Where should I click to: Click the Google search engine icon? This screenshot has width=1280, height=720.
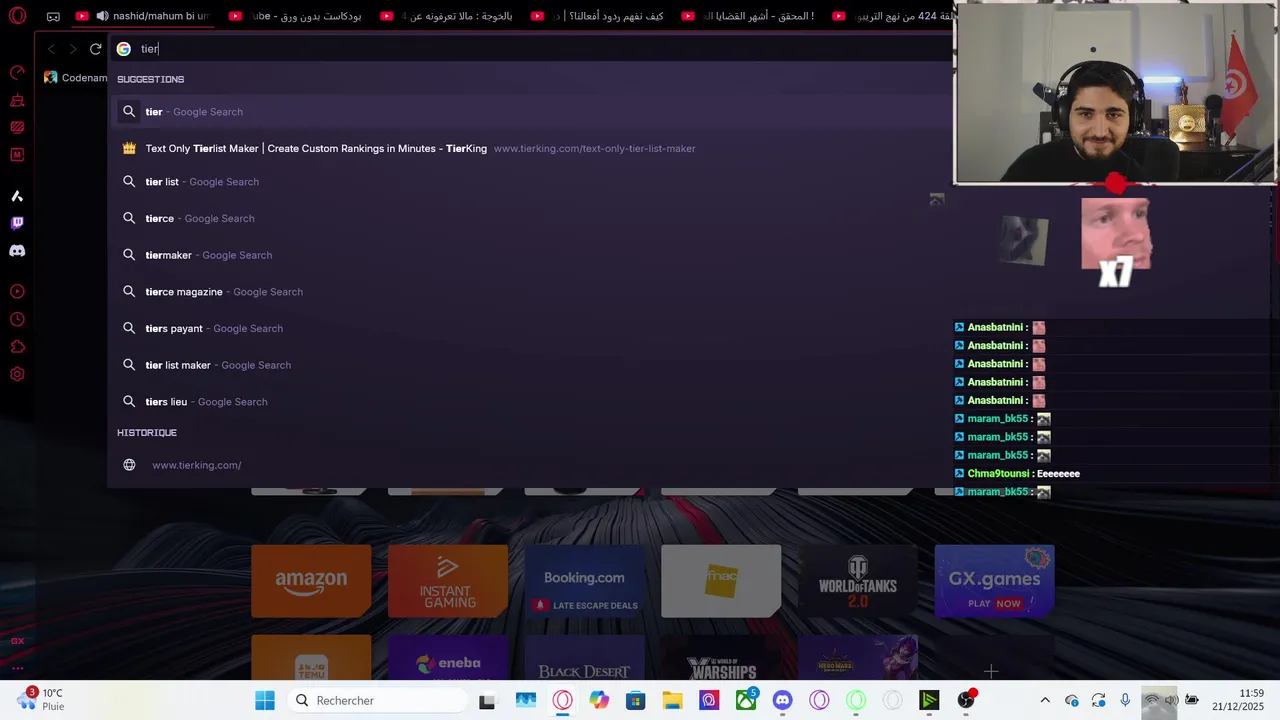[124, 49]
